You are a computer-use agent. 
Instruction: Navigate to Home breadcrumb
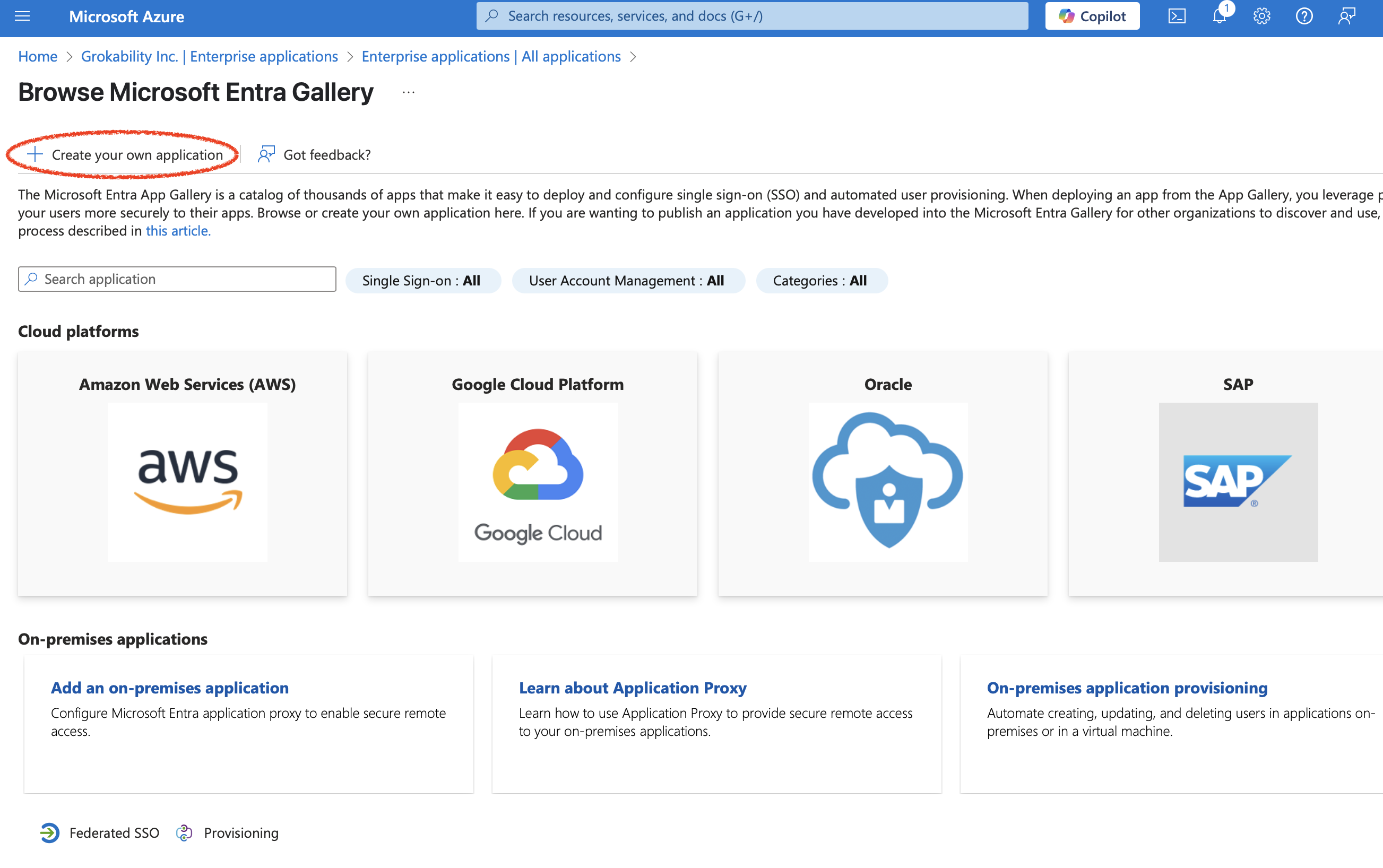pos(38,56)
